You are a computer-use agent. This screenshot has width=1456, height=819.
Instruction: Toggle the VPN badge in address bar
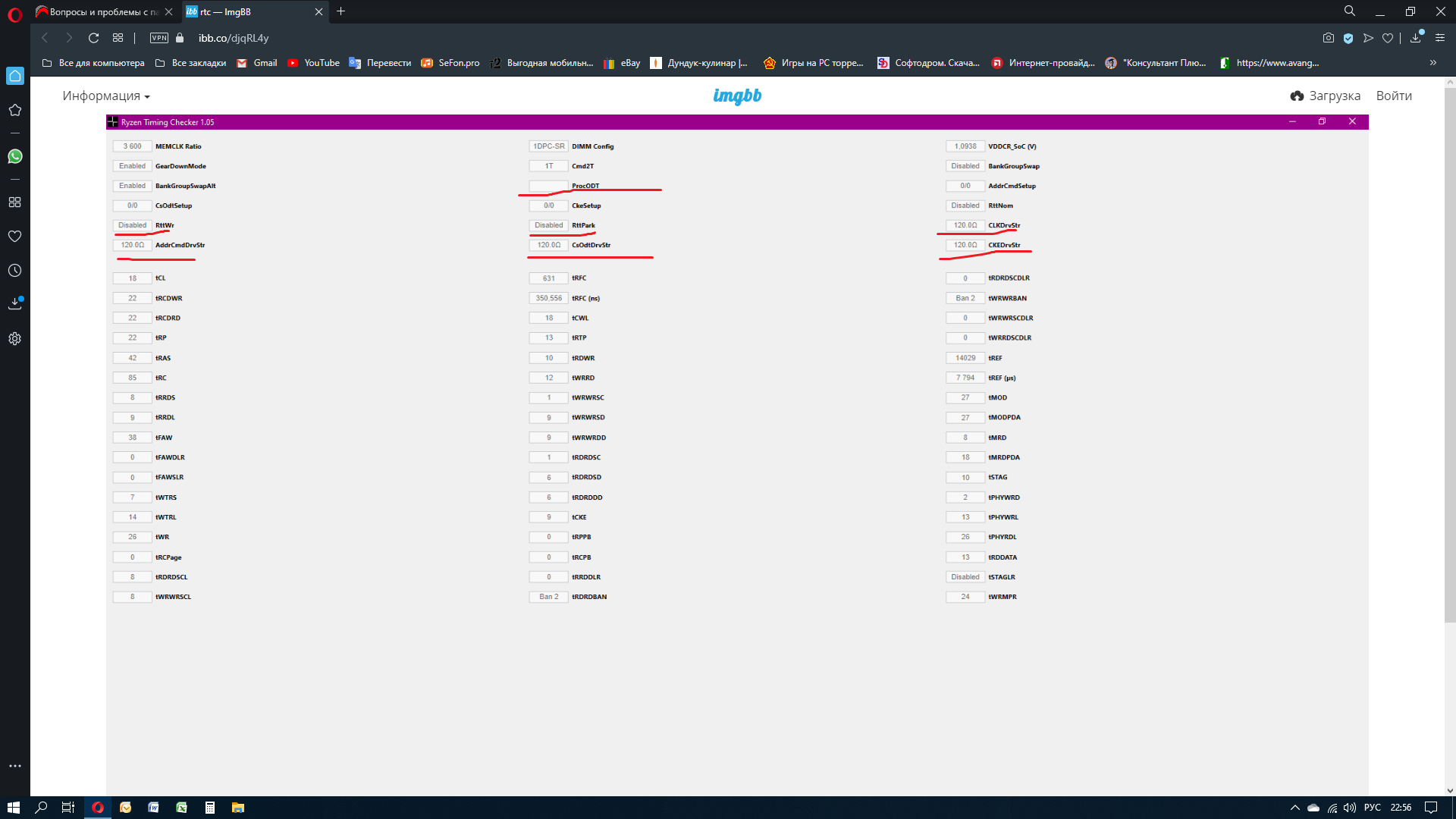tap(159, 38)
